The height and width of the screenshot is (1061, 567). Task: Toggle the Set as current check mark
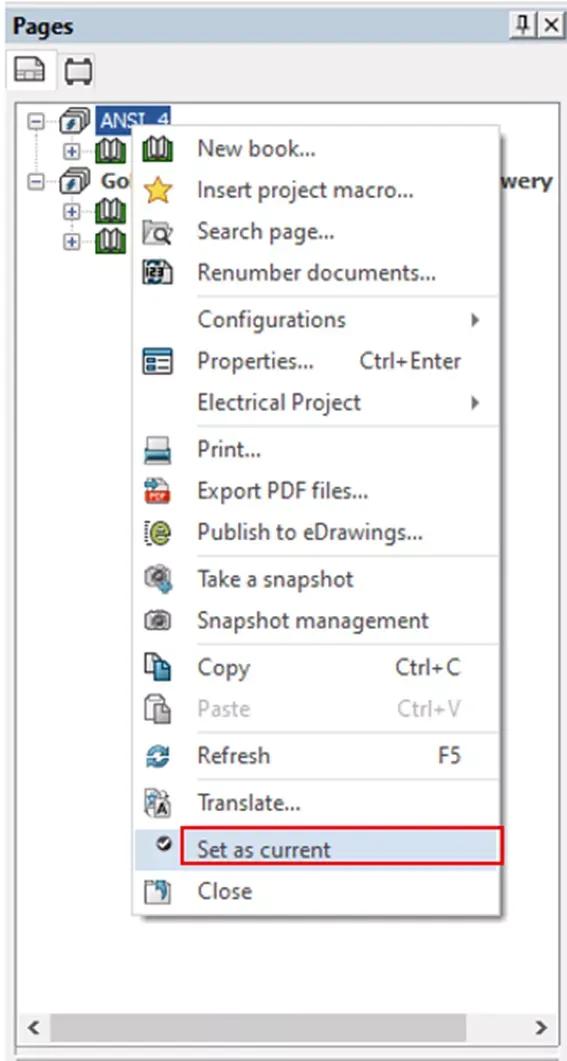point(163,844)
